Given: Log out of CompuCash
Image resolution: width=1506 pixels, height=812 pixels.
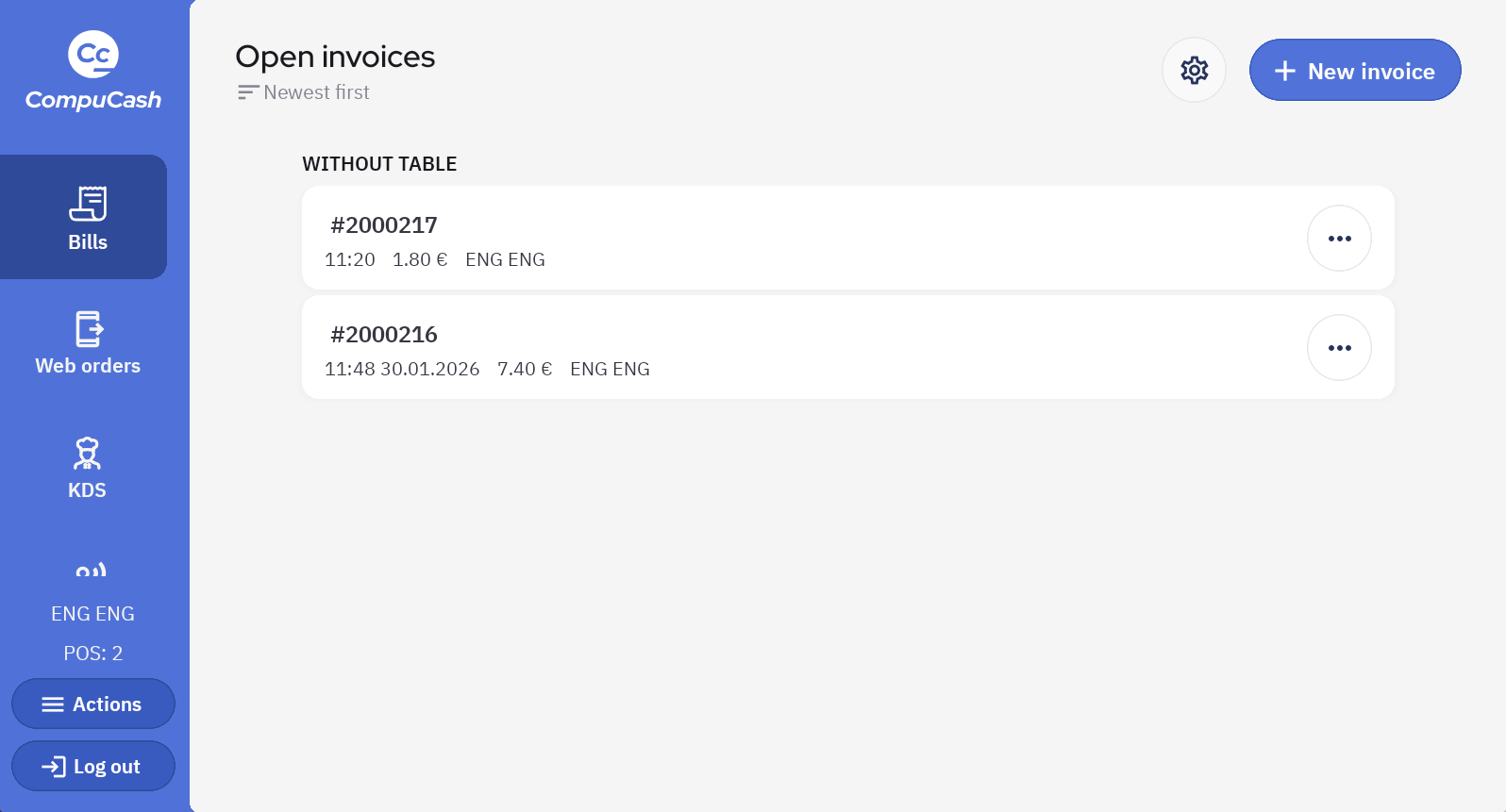Looking at the screenshot, I should [x=93, y=767].
